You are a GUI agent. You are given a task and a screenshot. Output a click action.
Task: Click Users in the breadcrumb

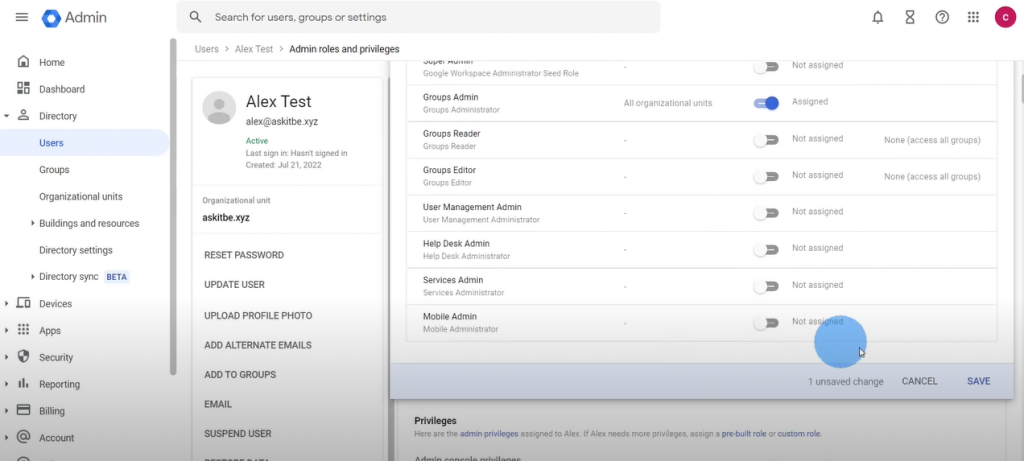click(207, 49)
